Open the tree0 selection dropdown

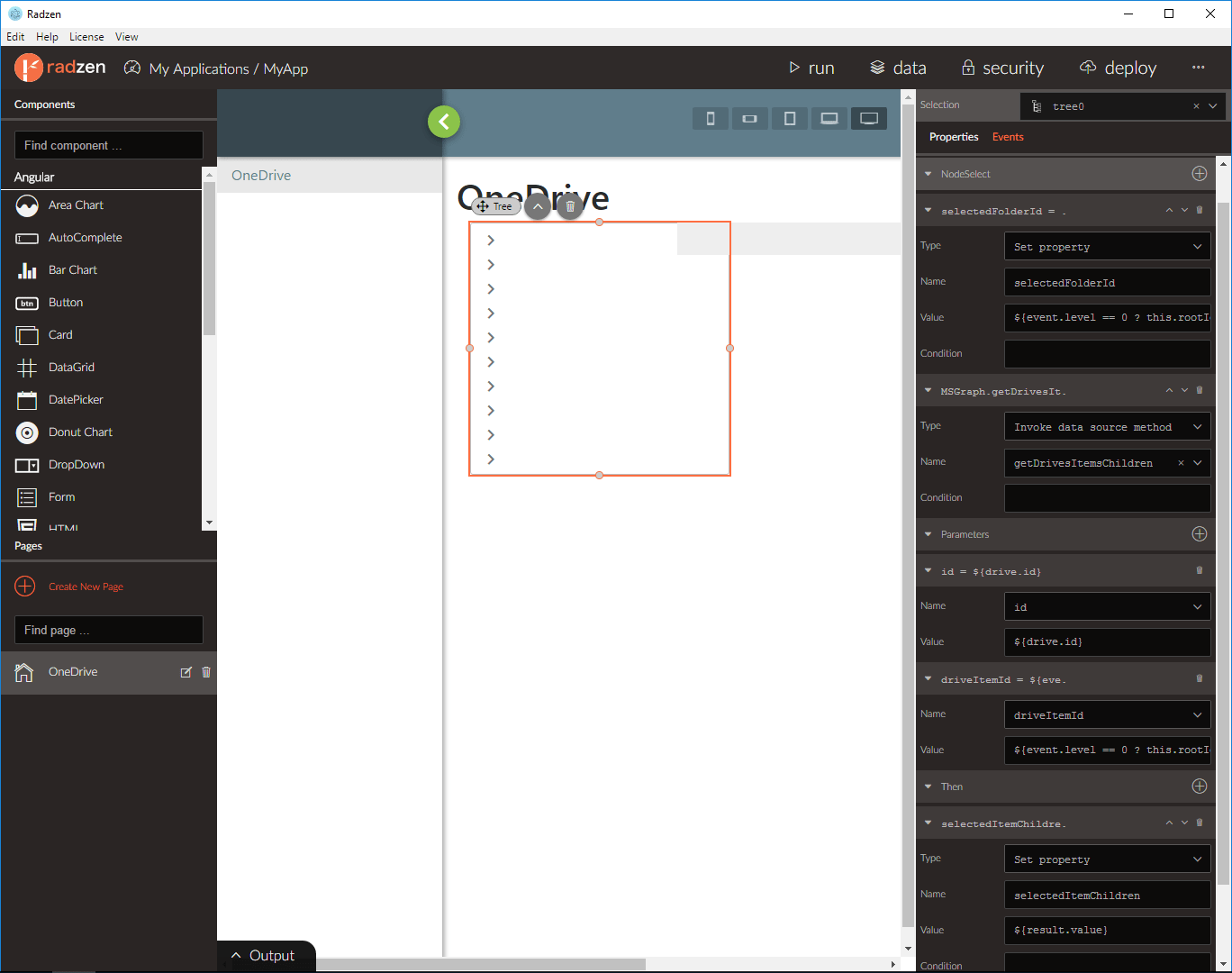[x=1213, y=106]
